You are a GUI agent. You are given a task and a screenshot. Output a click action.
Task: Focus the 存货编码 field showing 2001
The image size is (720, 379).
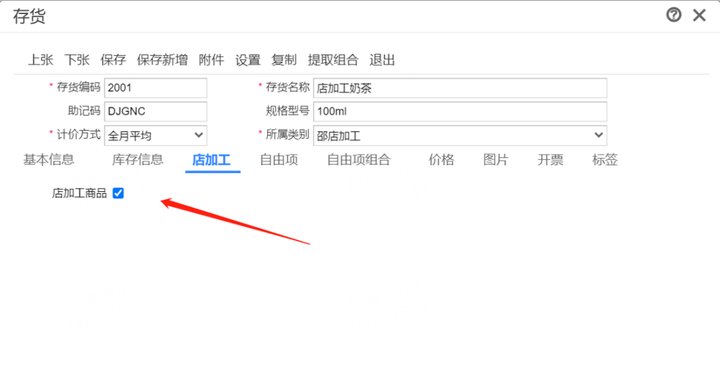pos(156,88)
